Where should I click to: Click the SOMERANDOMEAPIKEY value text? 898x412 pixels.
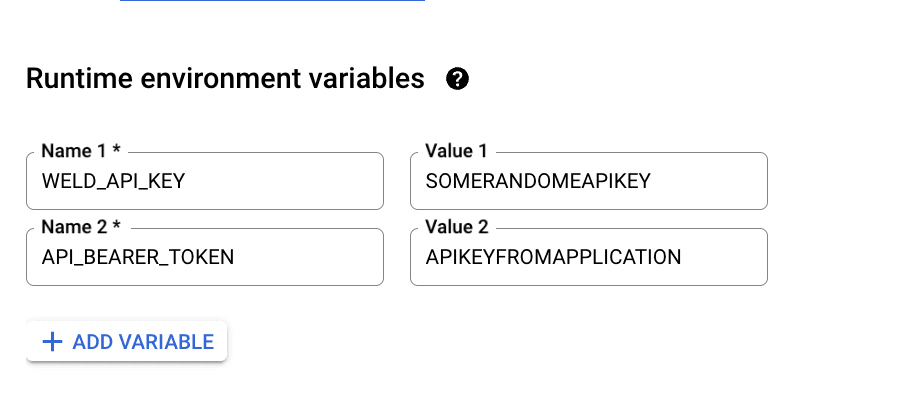pos(538,181)
